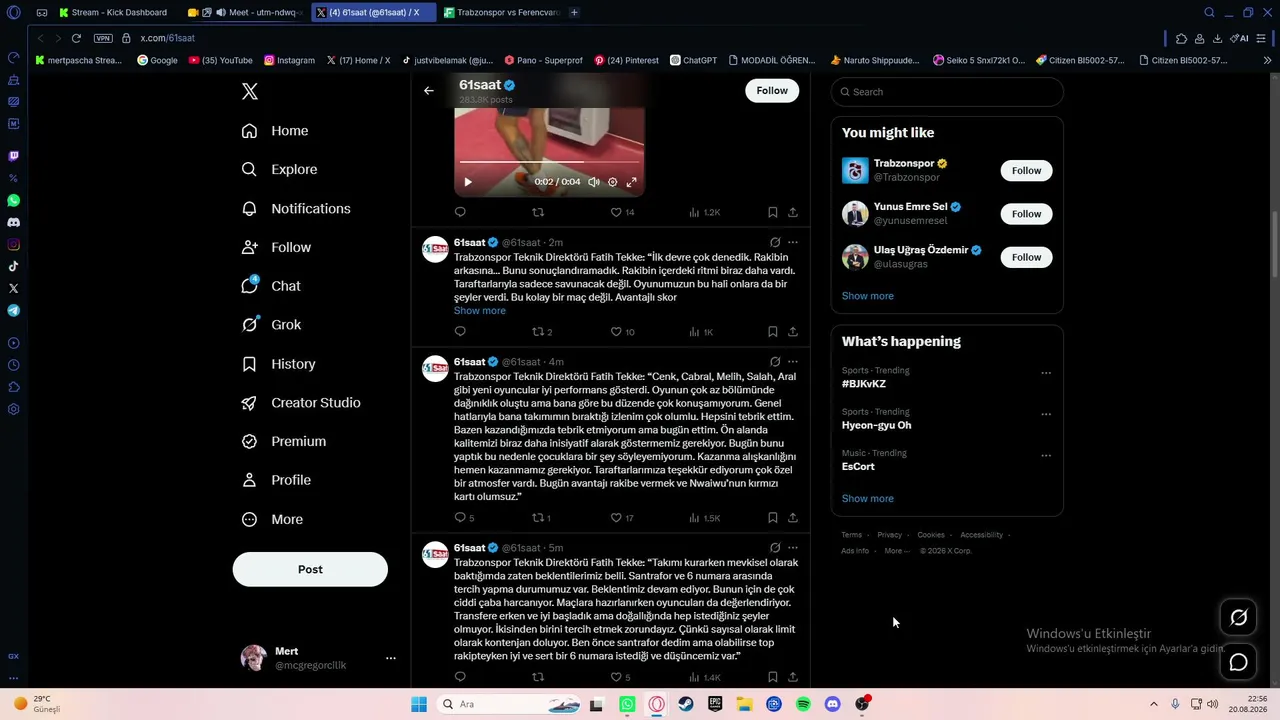
Task: Open Chat in the X sidebar
Action: tap(272, 286)
